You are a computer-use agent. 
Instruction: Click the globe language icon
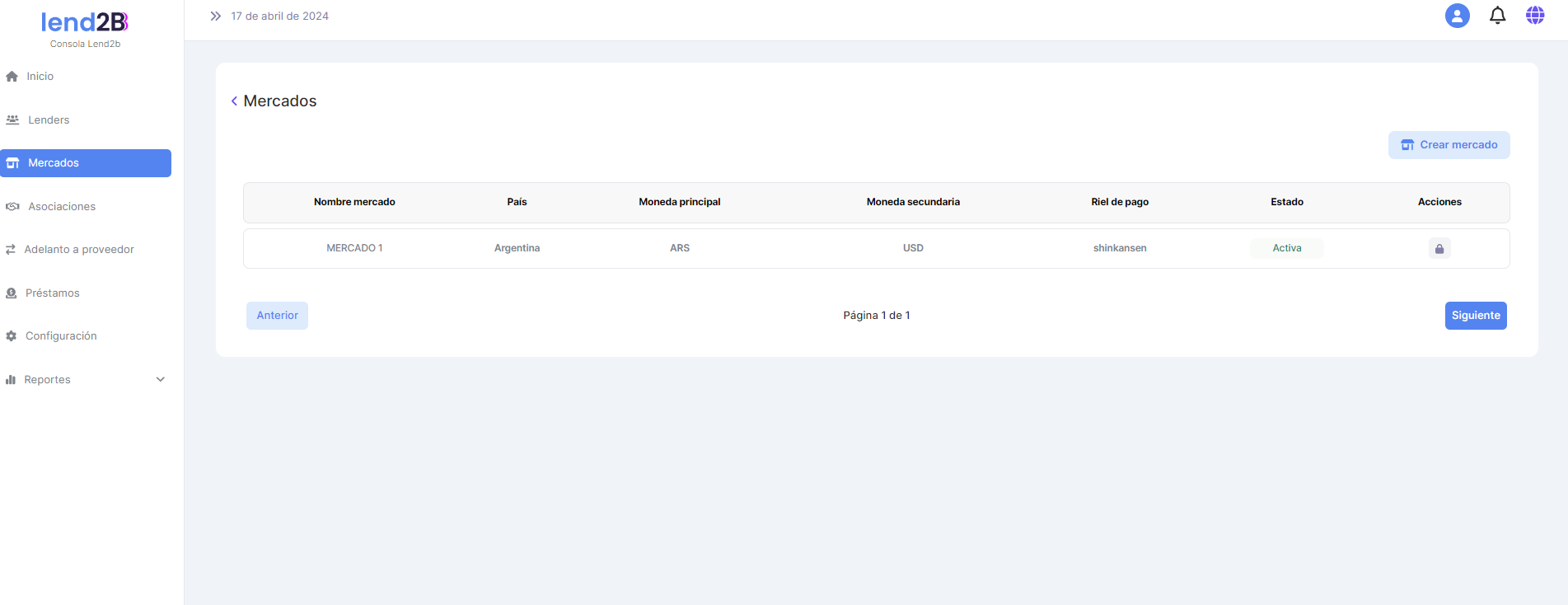(1534, 16)
